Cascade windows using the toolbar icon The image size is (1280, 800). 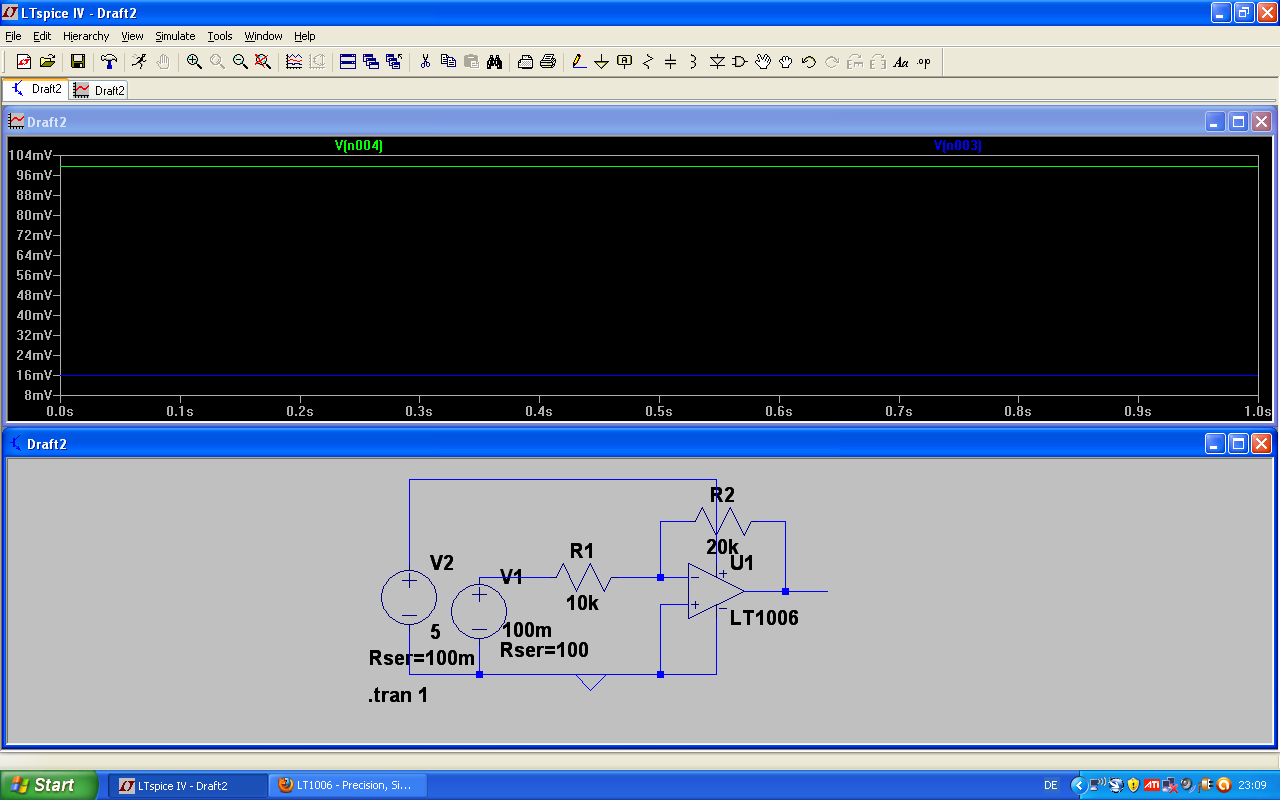(x=371, y=62)
